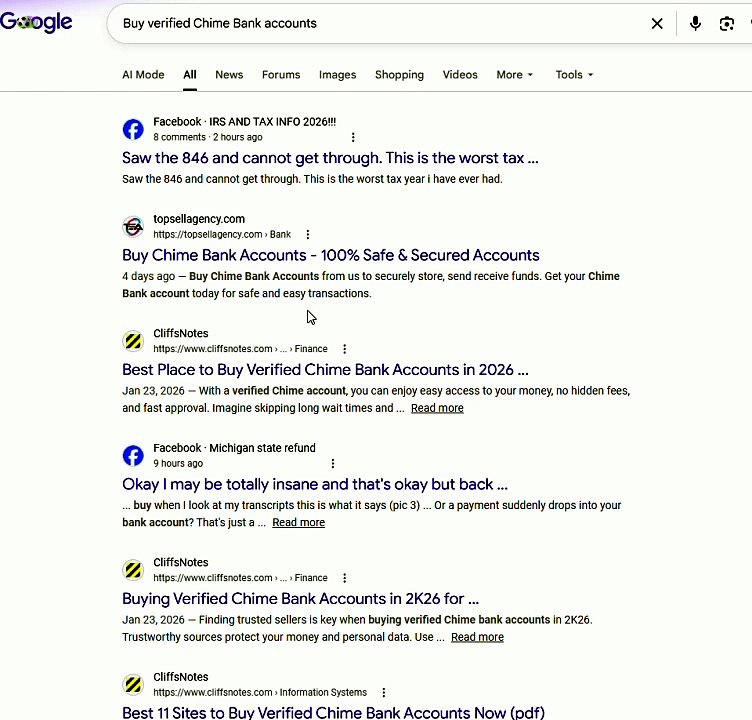The image size is (752, 720).
Task: Open 'Saw the 846 and cannot get through' result
Action: click(330, 158)
